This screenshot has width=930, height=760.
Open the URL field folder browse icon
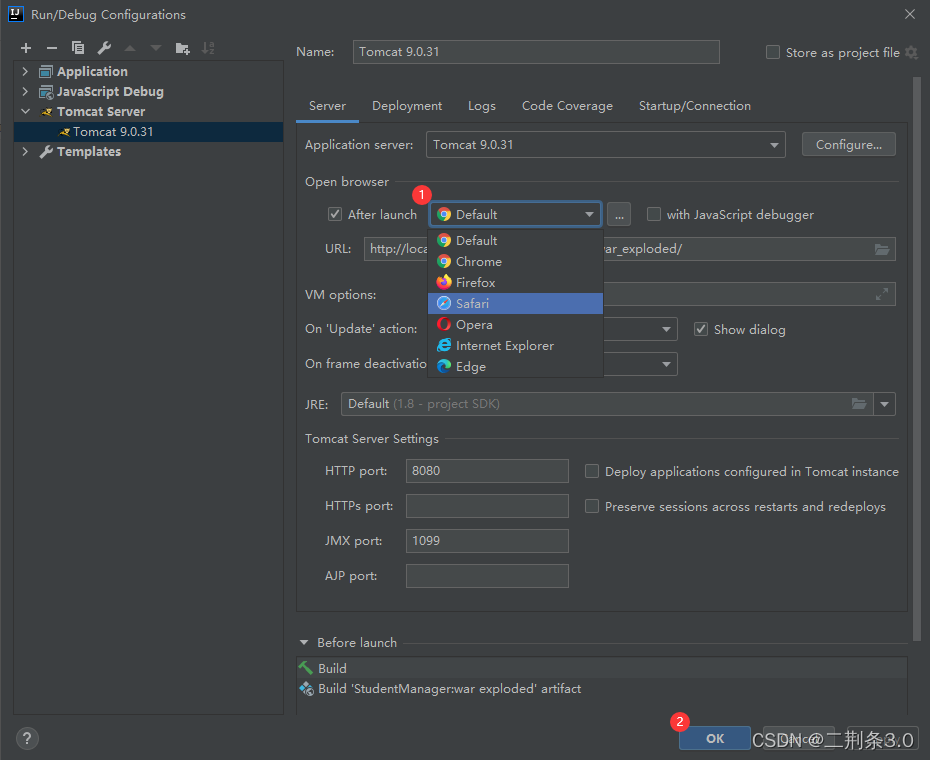pos(882,249)
